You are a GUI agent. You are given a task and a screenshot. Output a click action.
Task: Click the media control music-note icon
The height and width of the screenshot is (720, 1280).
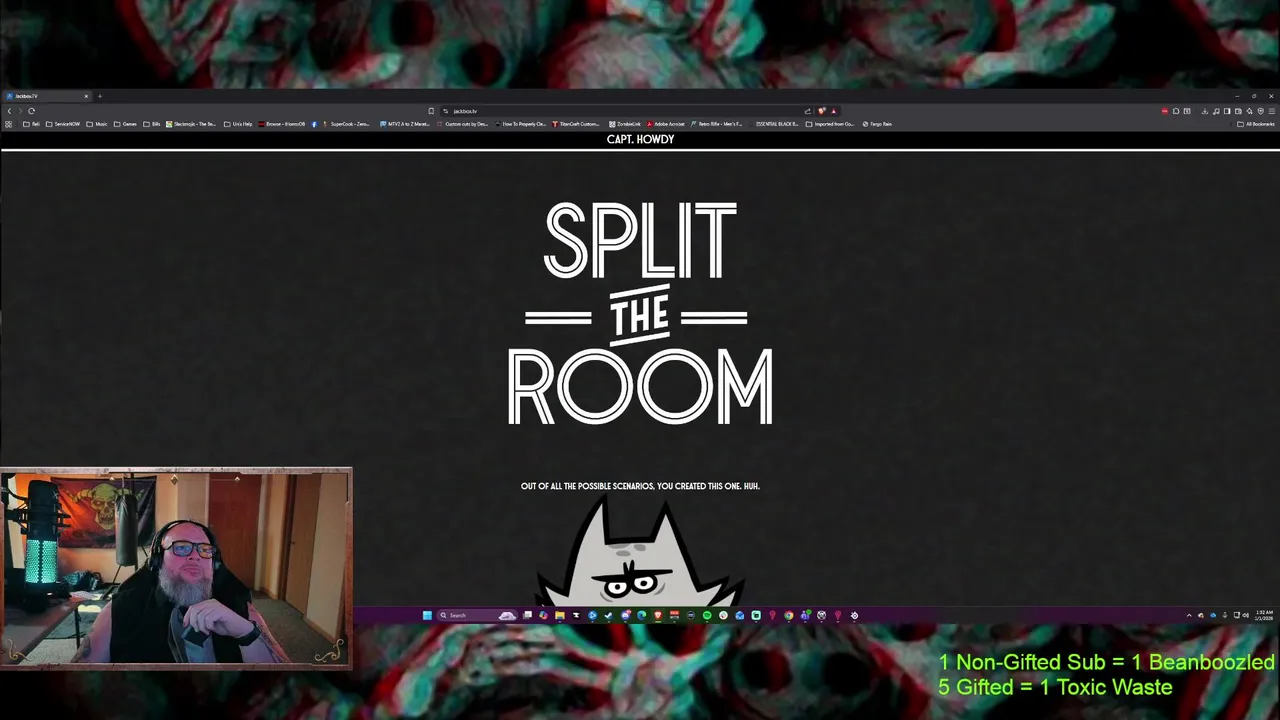coord(1216,111)
